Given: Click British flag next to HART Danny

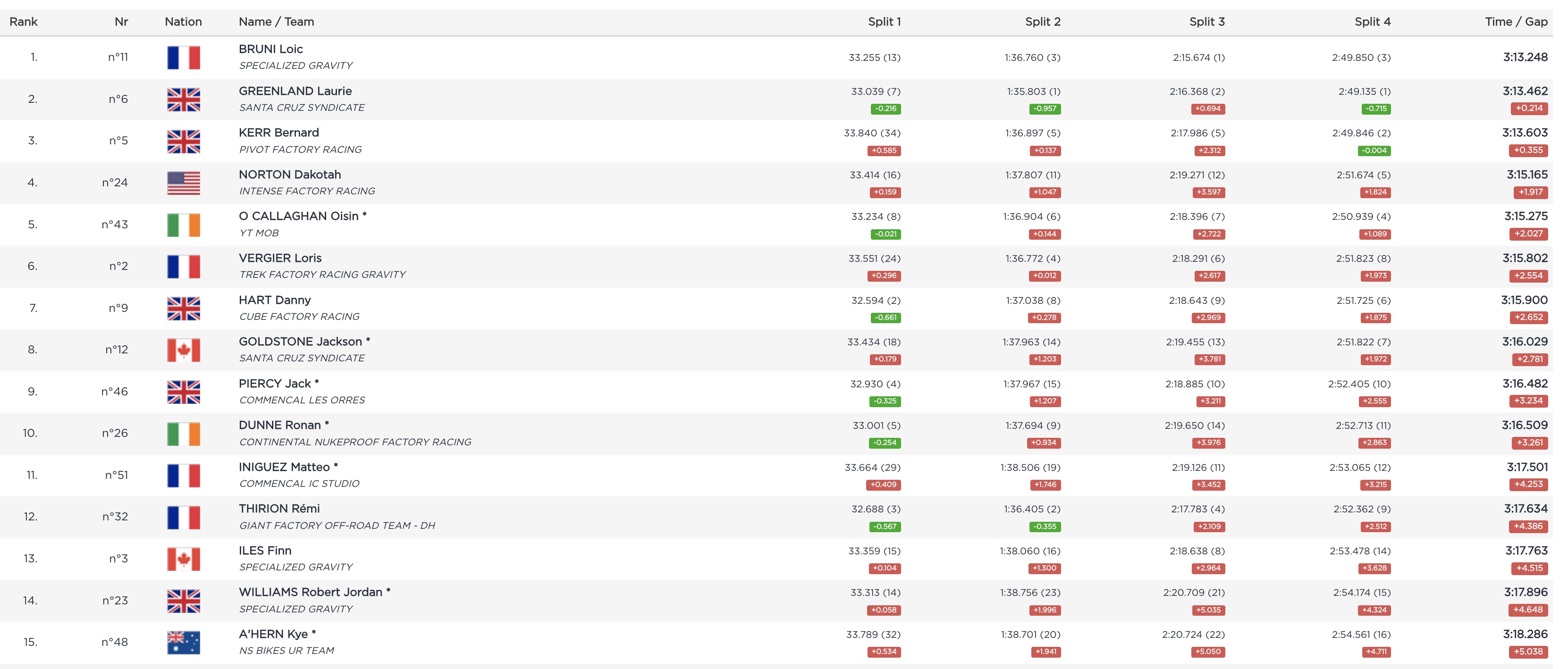Looking at the screenshot, I should (x=183, y=309).
